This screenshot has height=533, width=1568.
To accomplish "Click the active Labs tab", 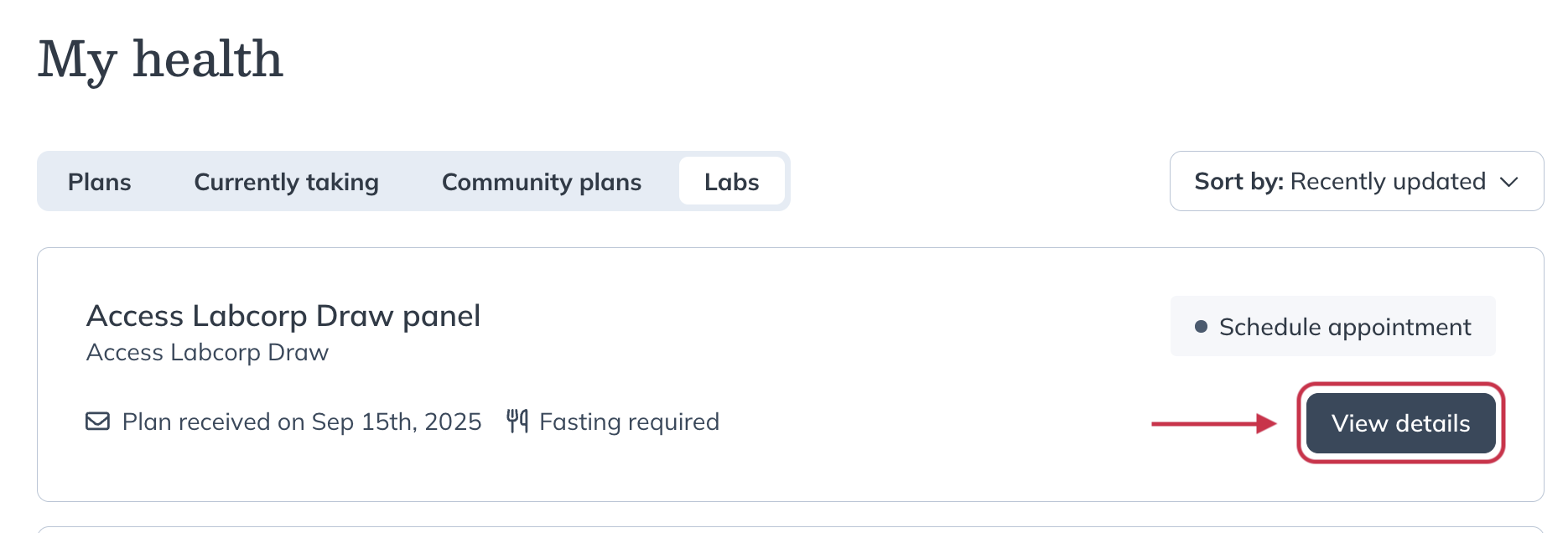I will coord(731,182).
